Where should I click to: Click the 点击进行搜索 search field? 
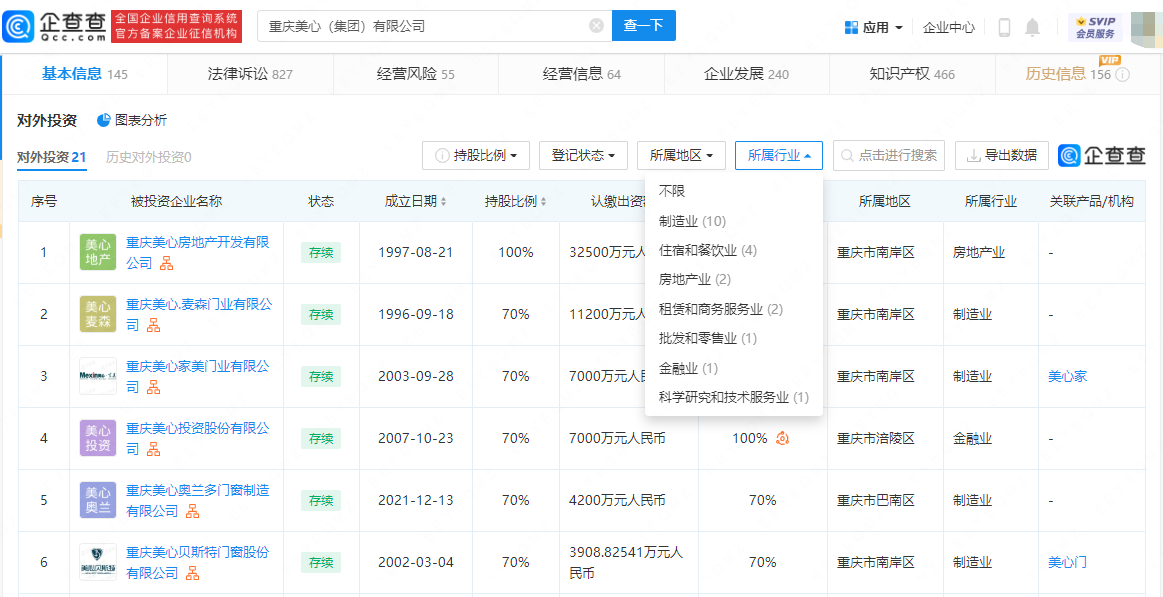(888, 155)
